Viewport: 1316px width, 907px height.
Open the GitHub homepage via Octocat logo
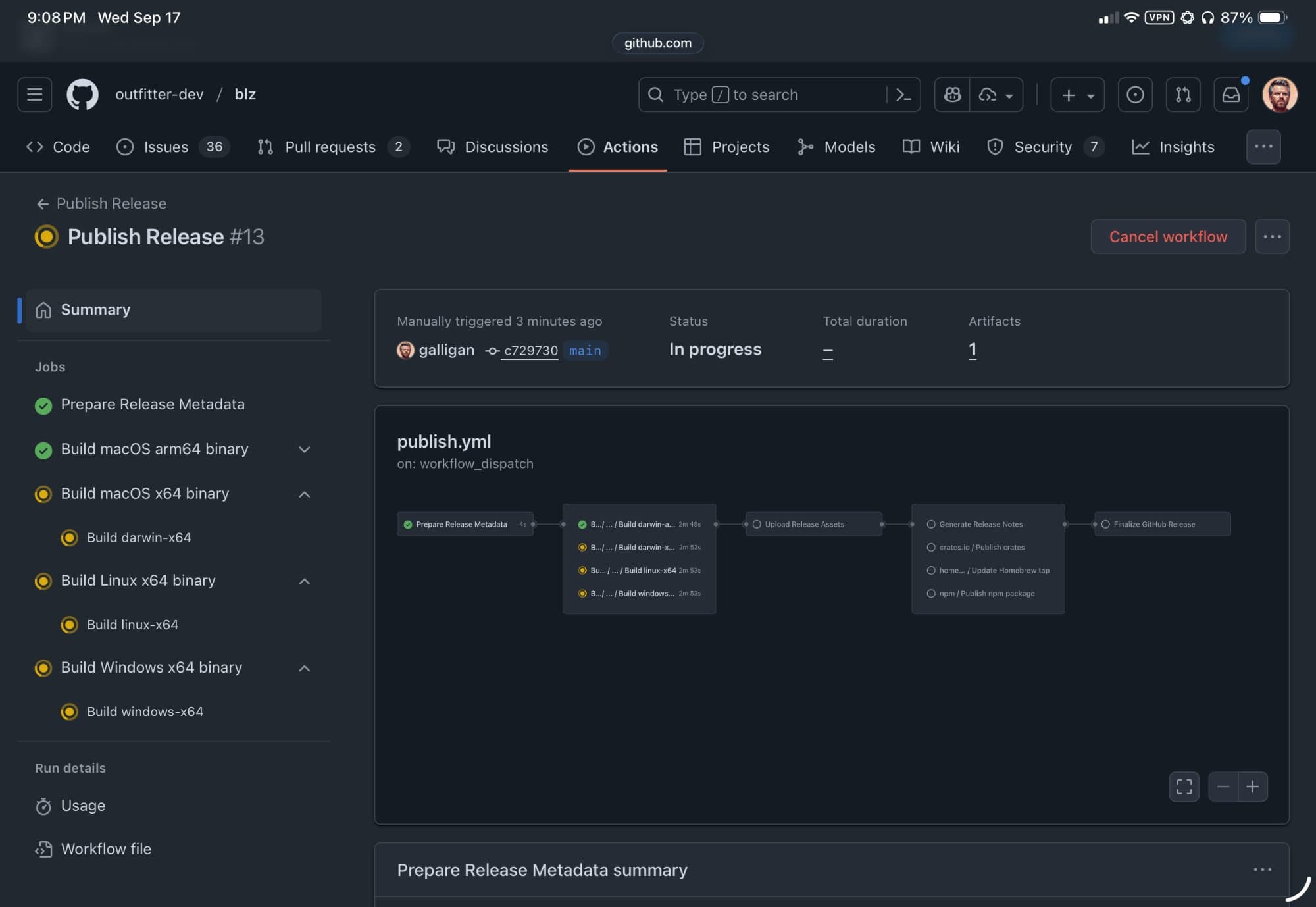[x=82, y=94]
